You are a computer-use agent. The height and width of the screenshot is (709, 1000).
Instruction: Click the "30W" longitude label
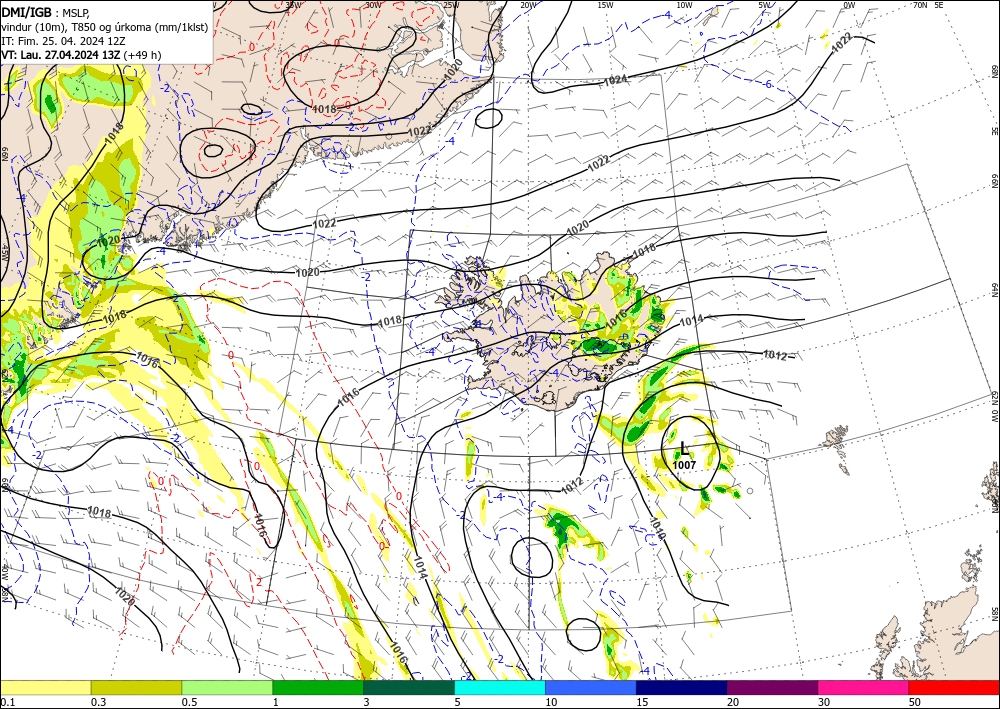coord(373,5)
